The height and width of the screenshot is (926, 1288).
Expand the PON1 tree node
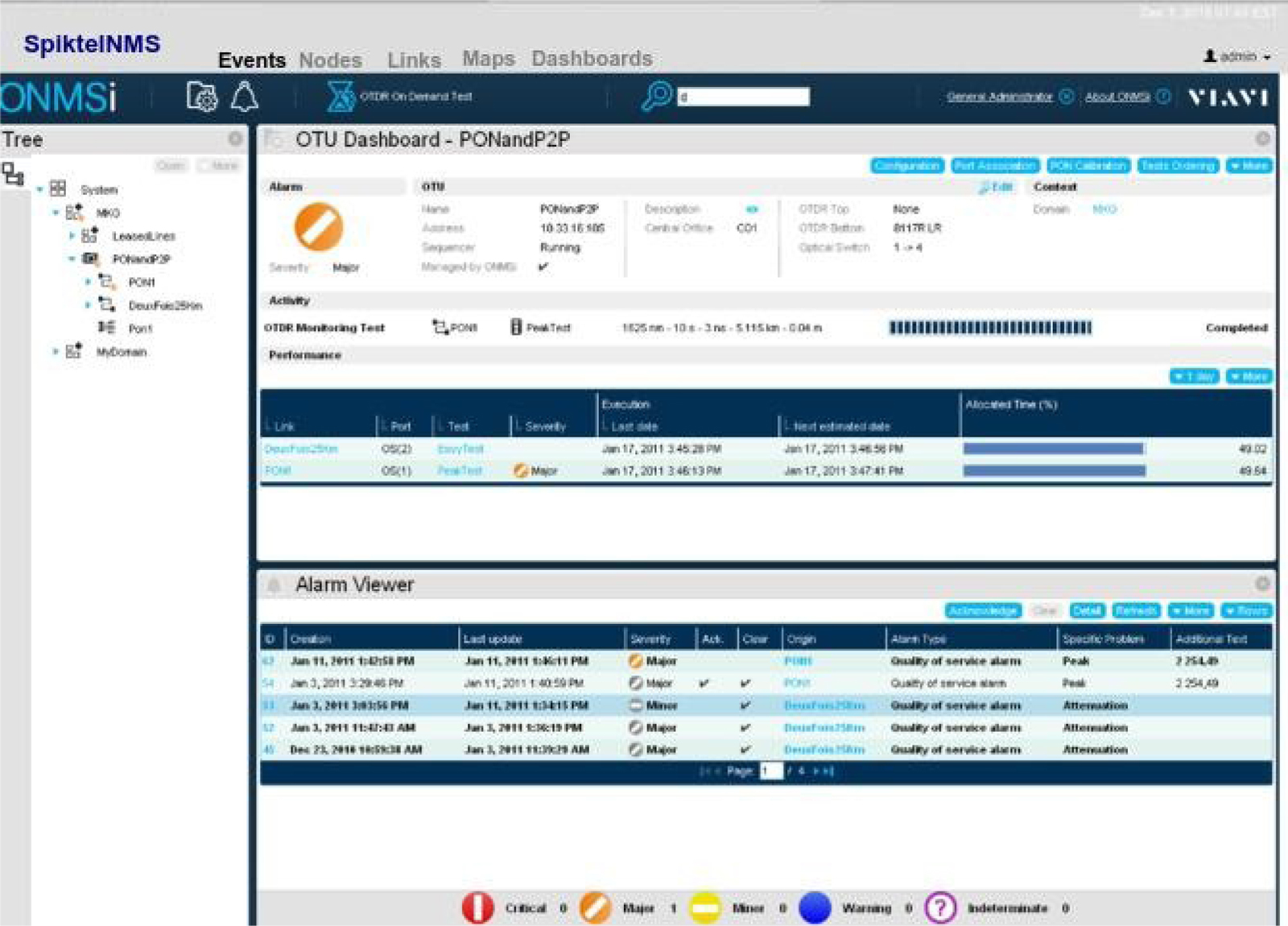(88, 282)
